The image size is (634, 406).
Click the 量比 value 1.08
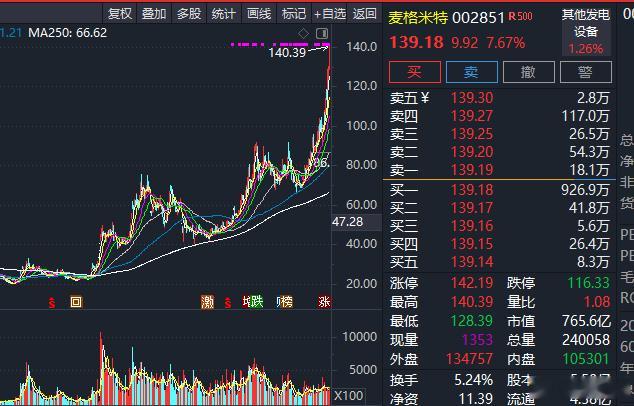tap(597, 302)
